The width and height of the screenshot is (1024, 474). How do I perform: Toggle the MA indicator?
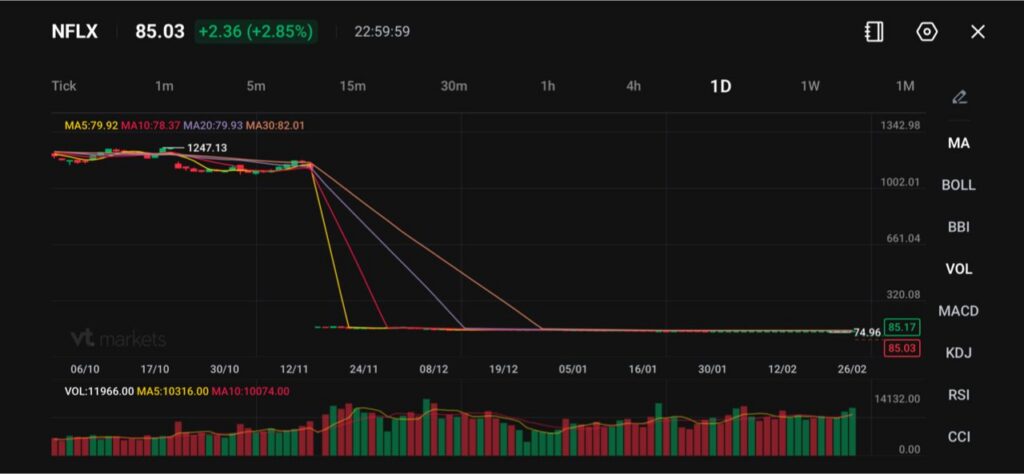pyautogui.click(x=958, y=143)
